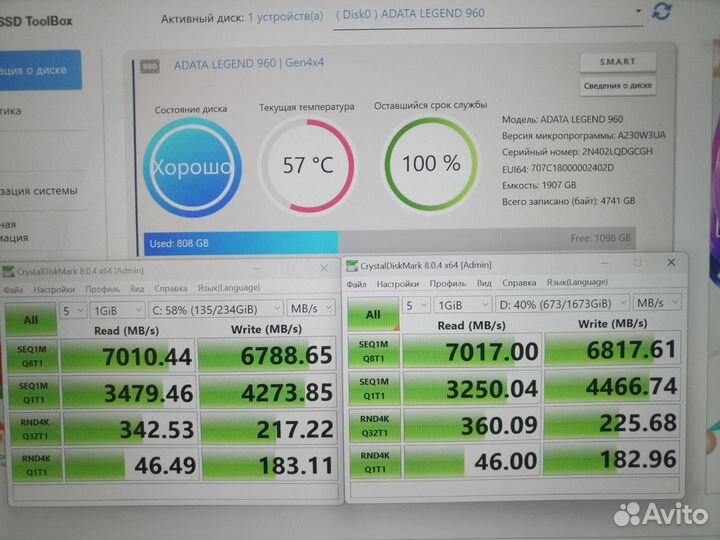Close the left CrystalDiskMark window
720x540 pixels.
click(x=324, y=268)
